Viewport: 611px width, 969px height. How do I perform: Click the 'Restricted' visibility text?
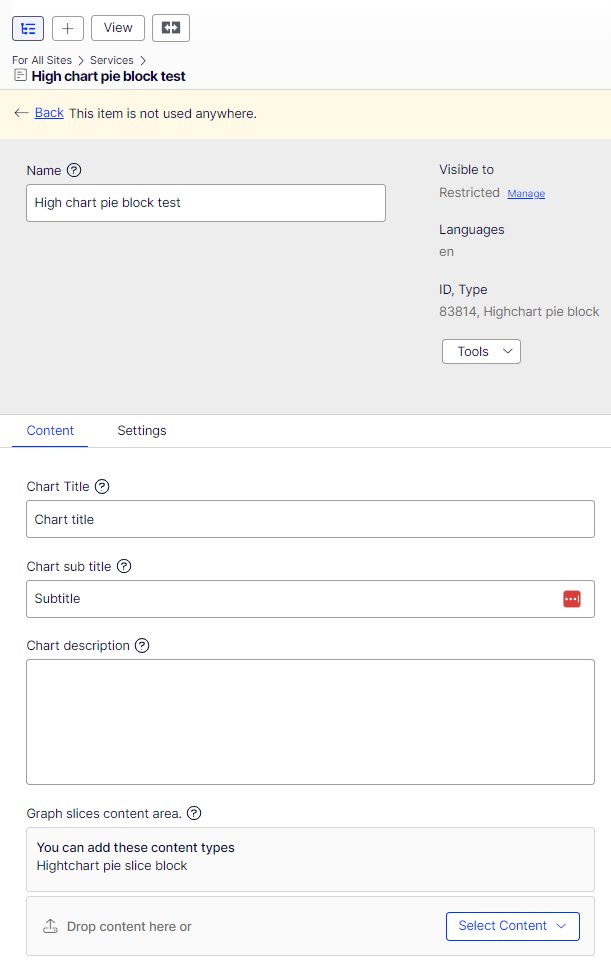tap(470, 192)
